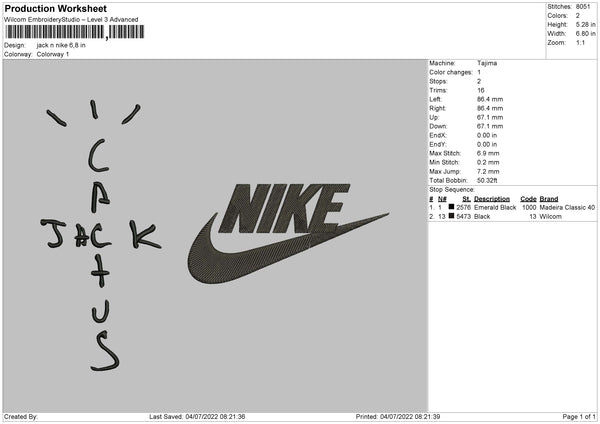Click the "EndX:" label
This screenshot has width=600, height=424.
[438, 135]
